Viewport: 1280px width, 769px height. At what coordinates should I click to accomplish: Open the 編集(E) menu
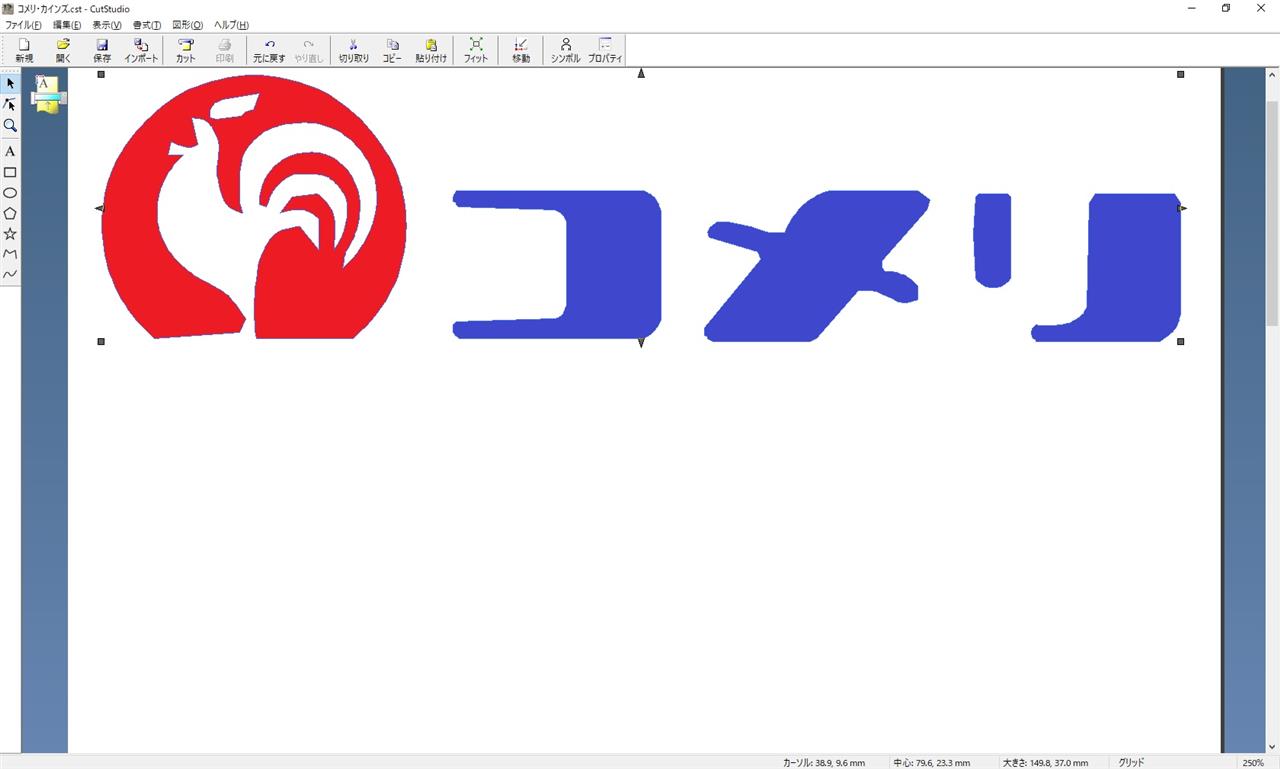pyautogui.click(x=67, y=25)
